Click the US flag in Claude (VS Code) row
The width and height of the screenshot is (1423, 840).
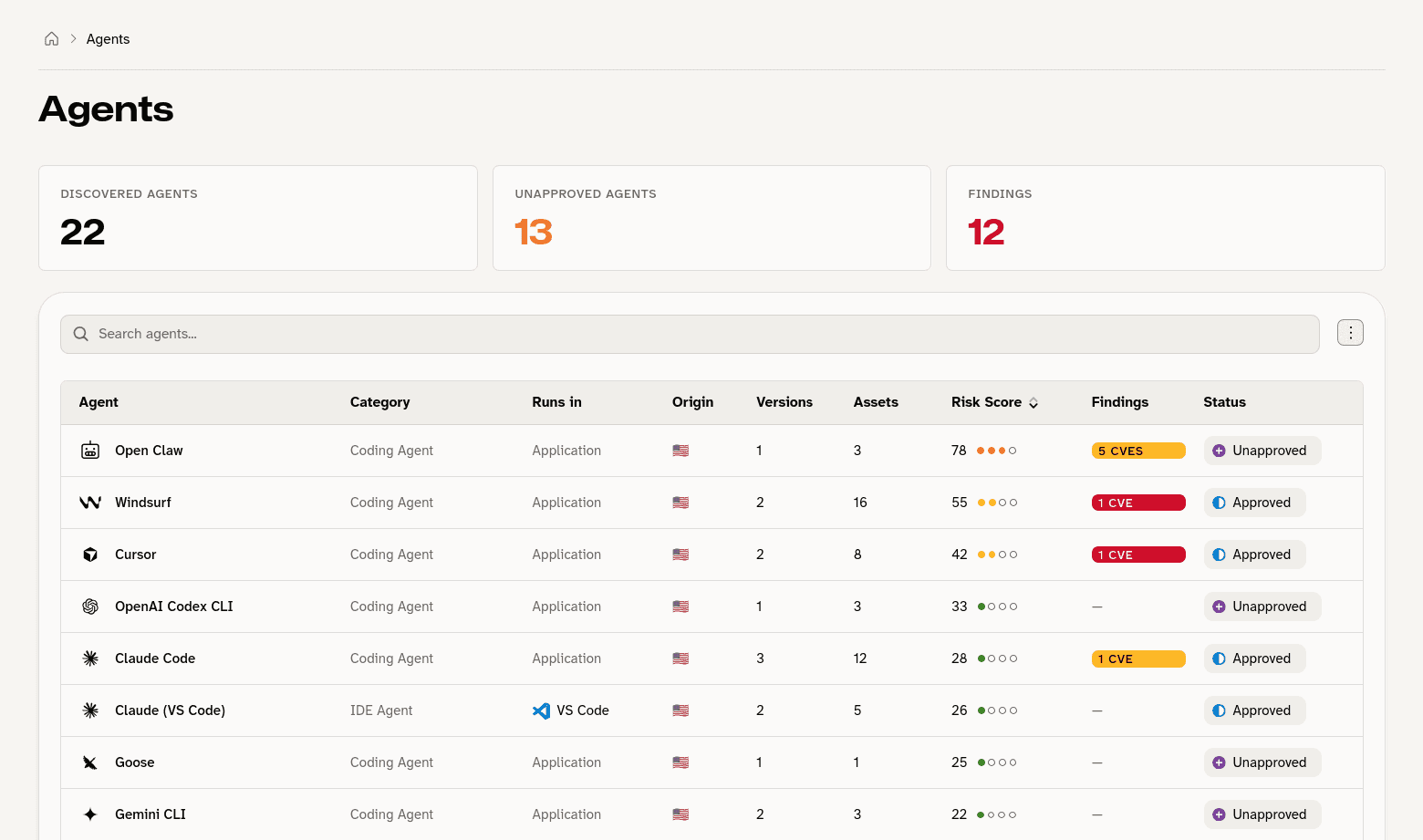pos(680,710)
